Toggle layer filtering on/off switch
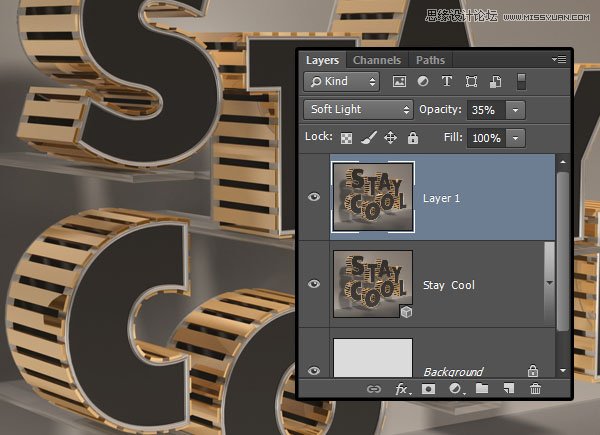 [x=521, y=82]
